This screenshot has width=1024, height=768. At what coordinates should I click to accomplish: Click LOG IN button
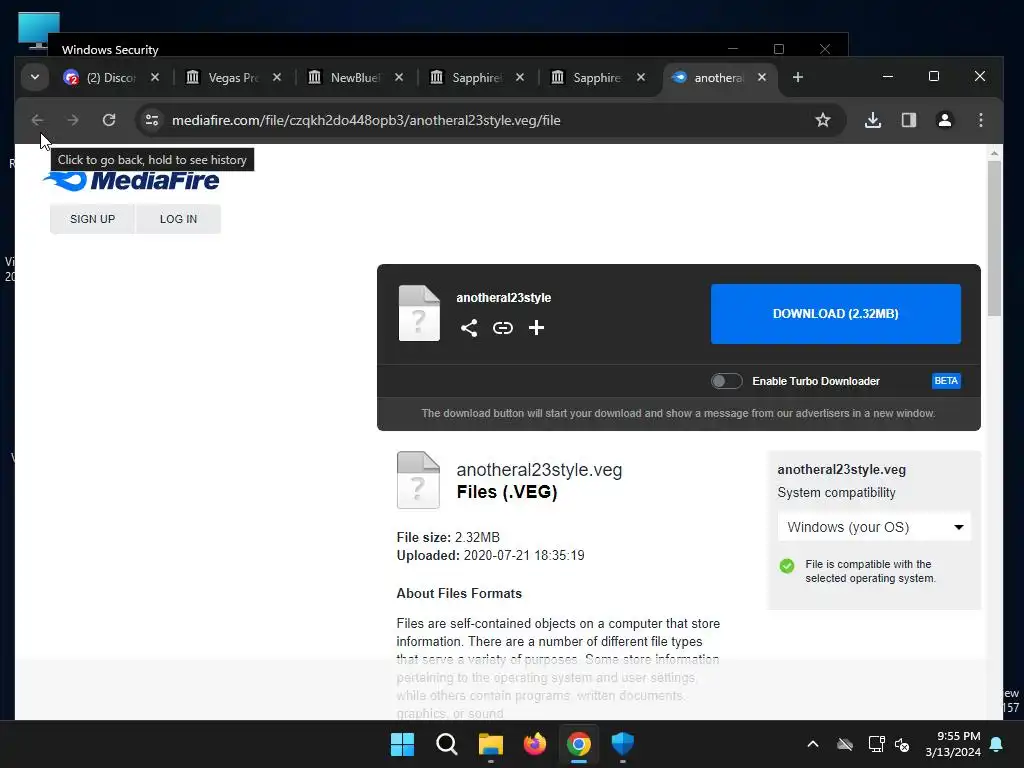click(x=178, y=219)
